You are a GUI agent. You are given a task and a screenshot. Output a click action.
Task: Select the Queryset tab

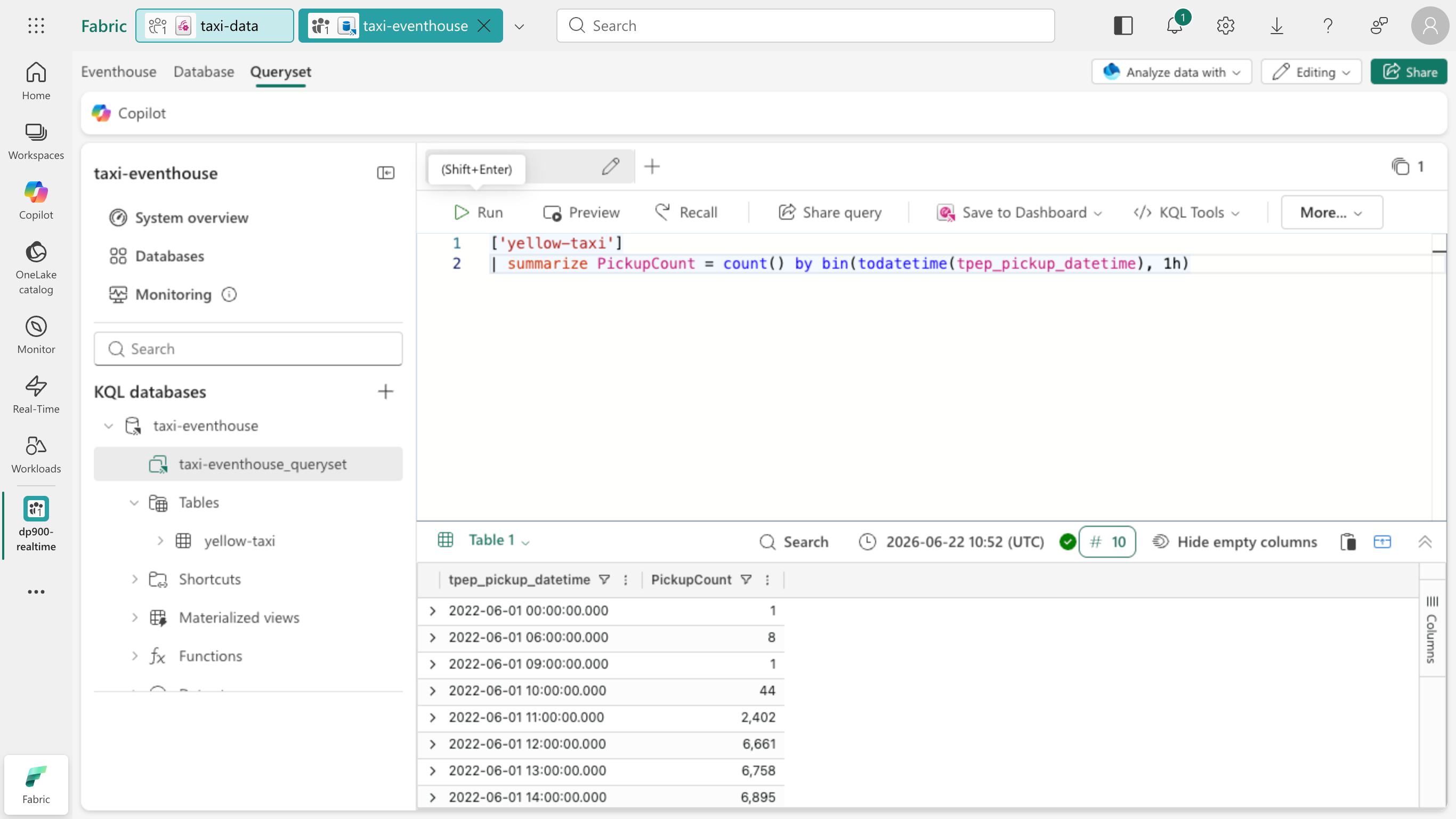[x=280, y=72]
